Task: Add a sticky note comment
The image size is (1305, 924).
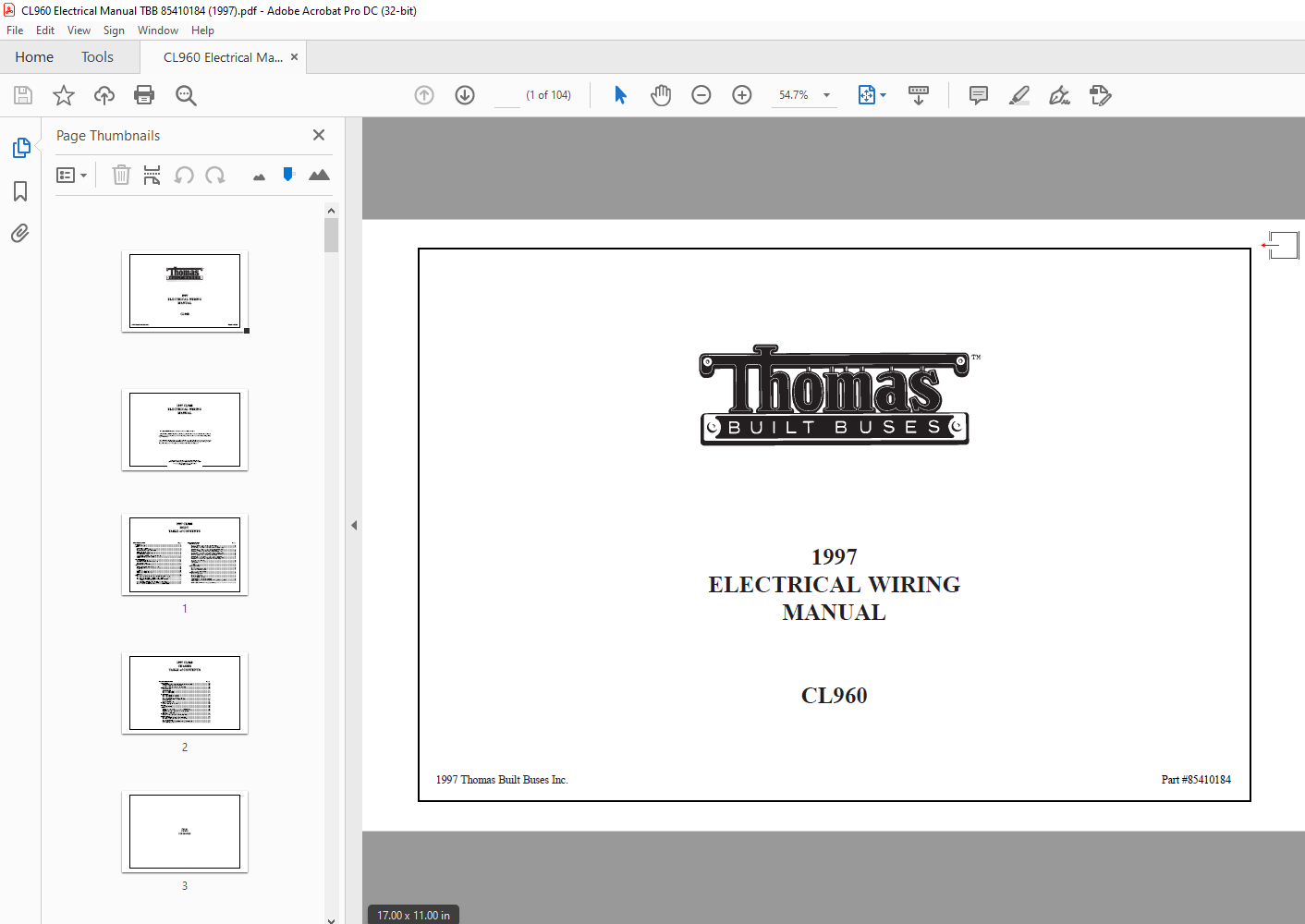Action: (979, 95)
